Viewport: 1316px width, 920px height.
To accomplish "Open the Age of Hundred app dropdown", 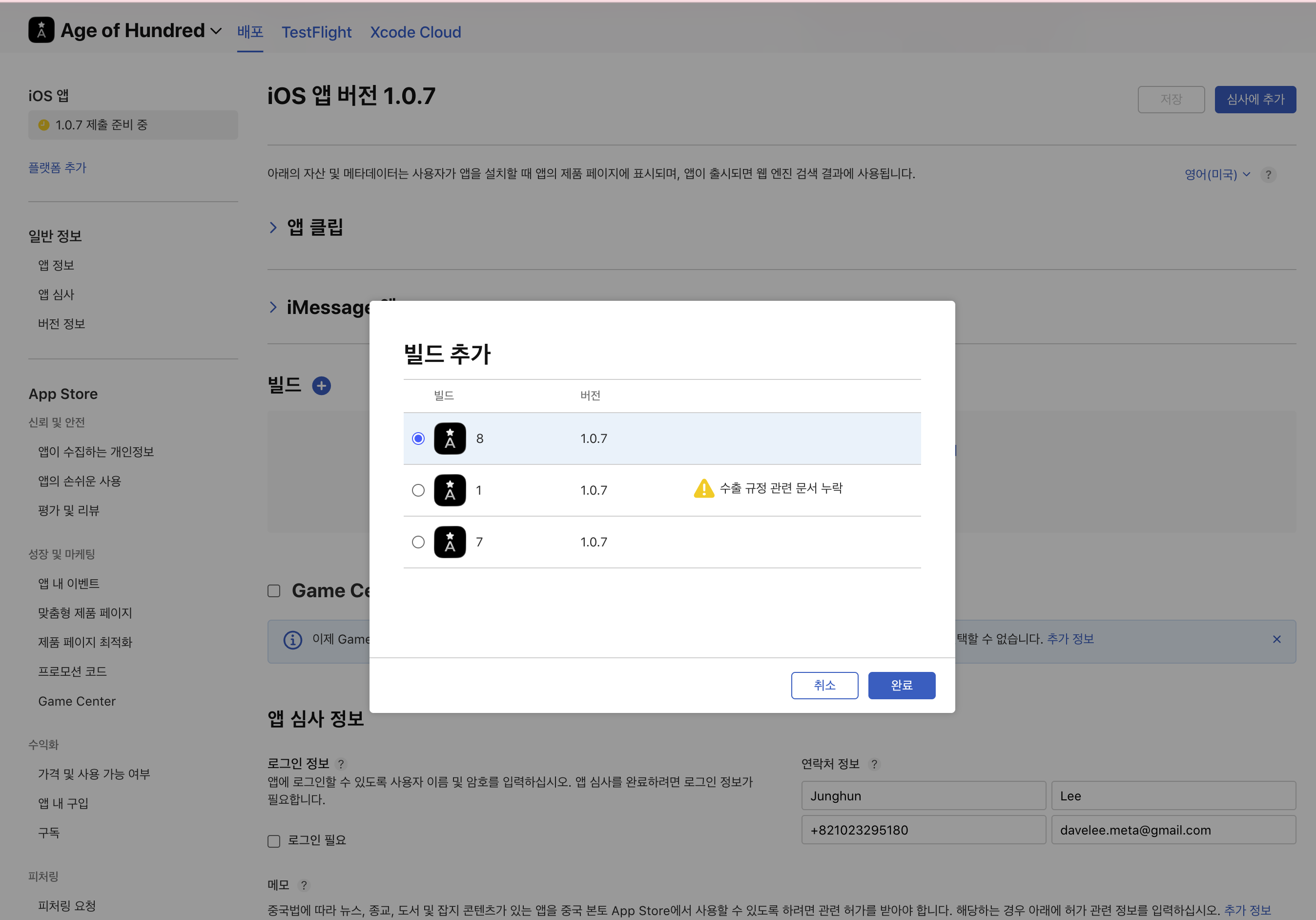I will (x=216, y=31).
